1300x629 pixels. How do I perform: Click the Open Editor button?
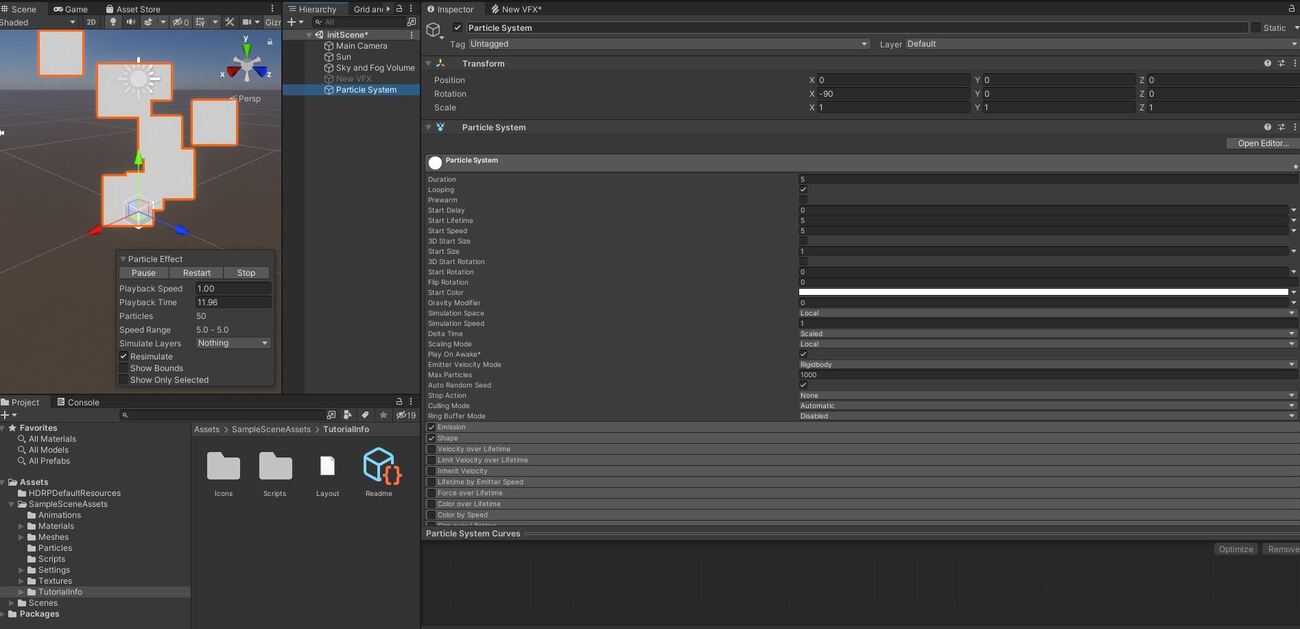pos(1262,143)
